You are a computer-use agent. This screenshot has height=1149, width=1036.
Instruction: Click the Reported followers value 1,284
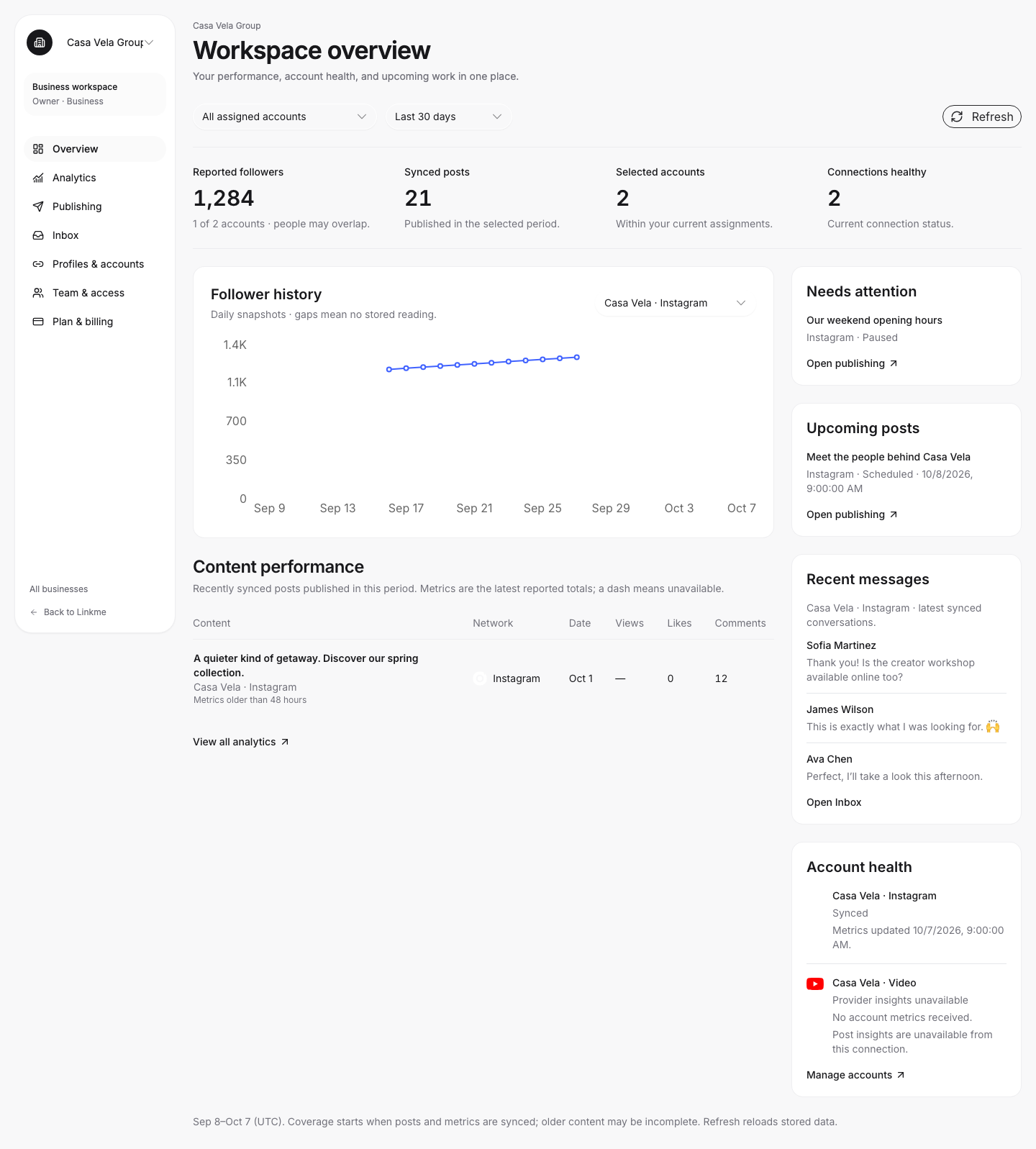point(224,198)
